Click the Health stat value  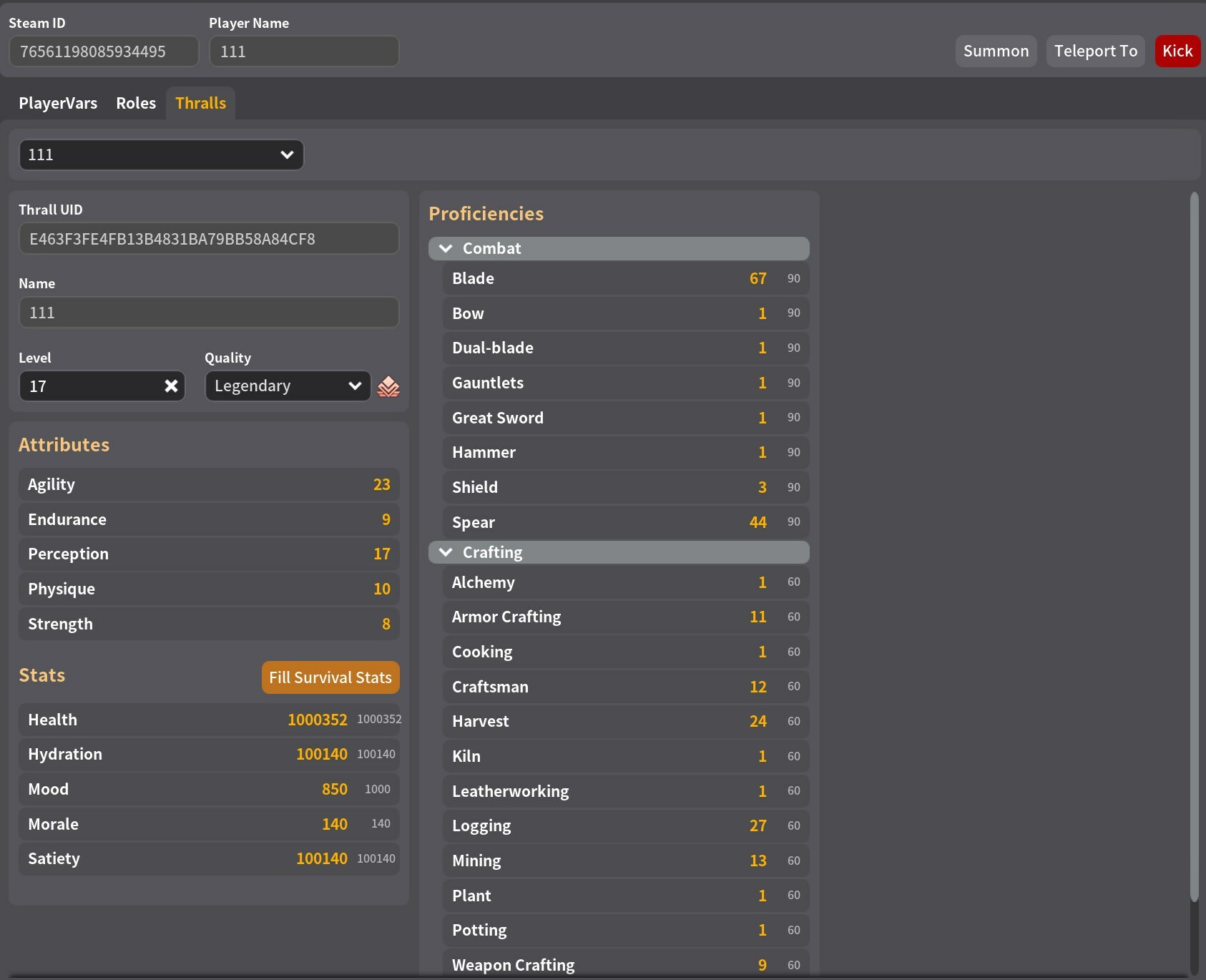point(317,720)
